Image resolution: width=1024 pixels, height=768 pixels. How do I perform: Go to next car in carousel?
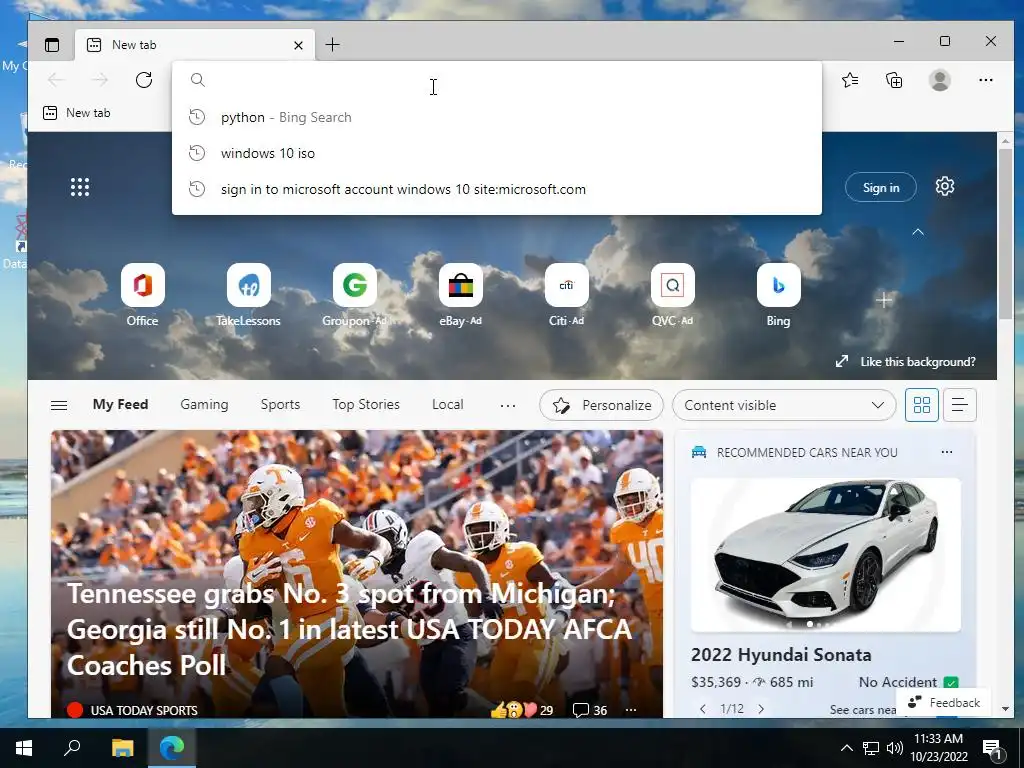tap(761, 709)
